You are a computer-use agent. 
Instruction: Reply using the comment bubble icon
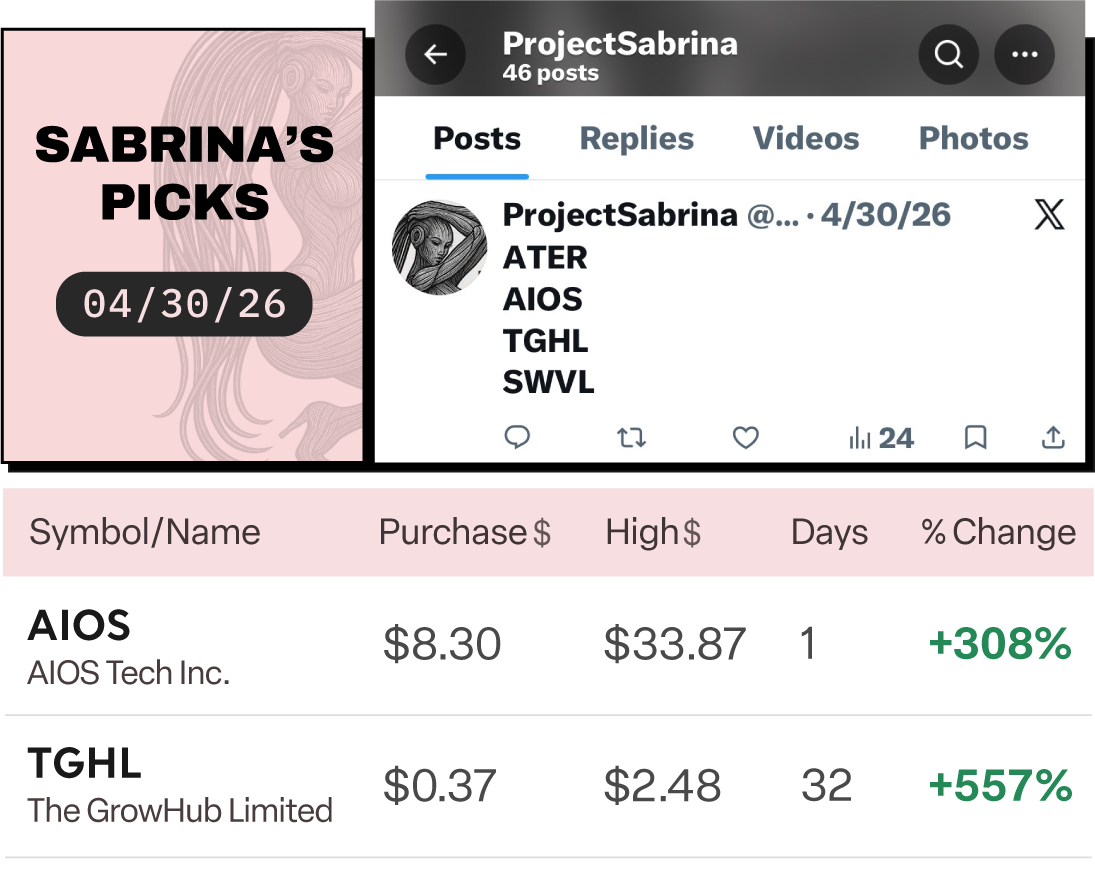[x=517, y=438]
